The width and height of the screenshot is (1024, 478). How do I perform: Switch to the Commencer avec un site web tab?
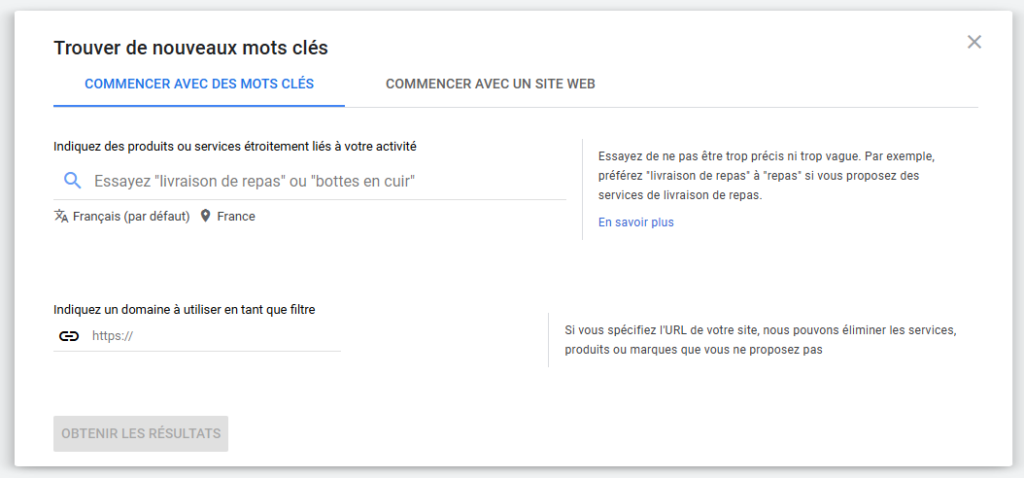coord(490,84)
